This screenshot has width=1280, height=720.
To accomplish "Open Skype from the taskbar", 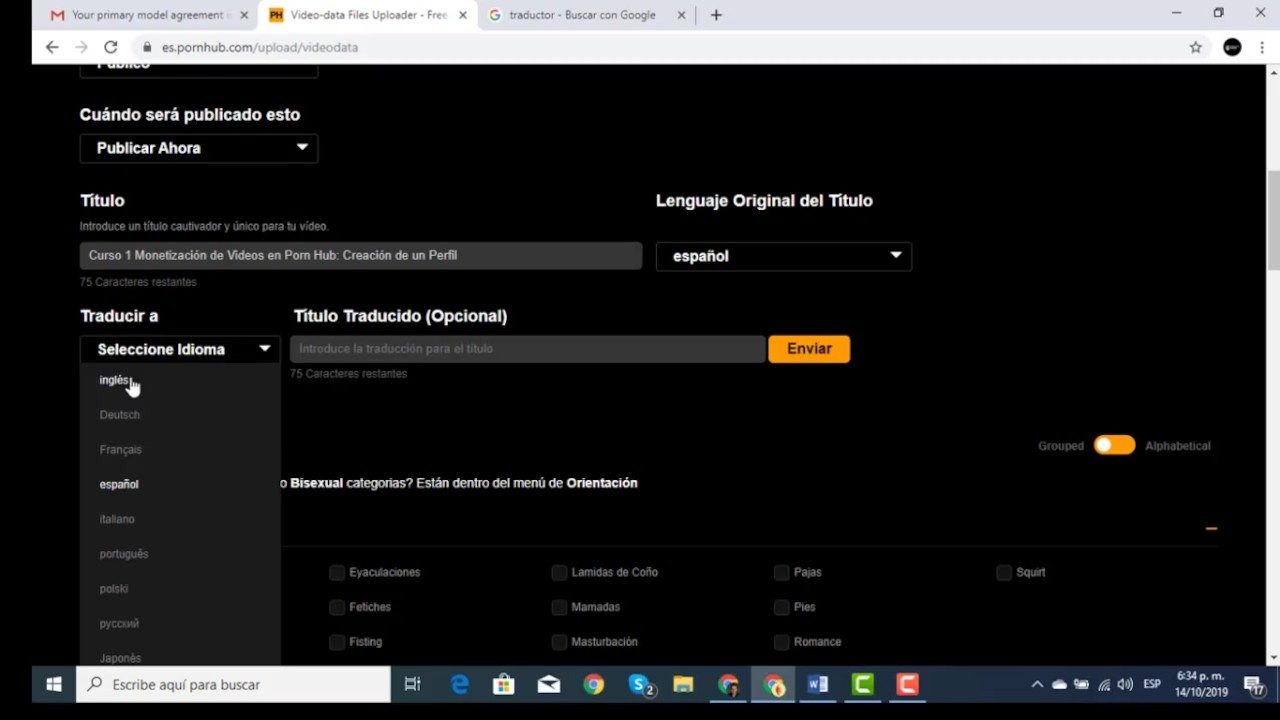I will [641, 685].
